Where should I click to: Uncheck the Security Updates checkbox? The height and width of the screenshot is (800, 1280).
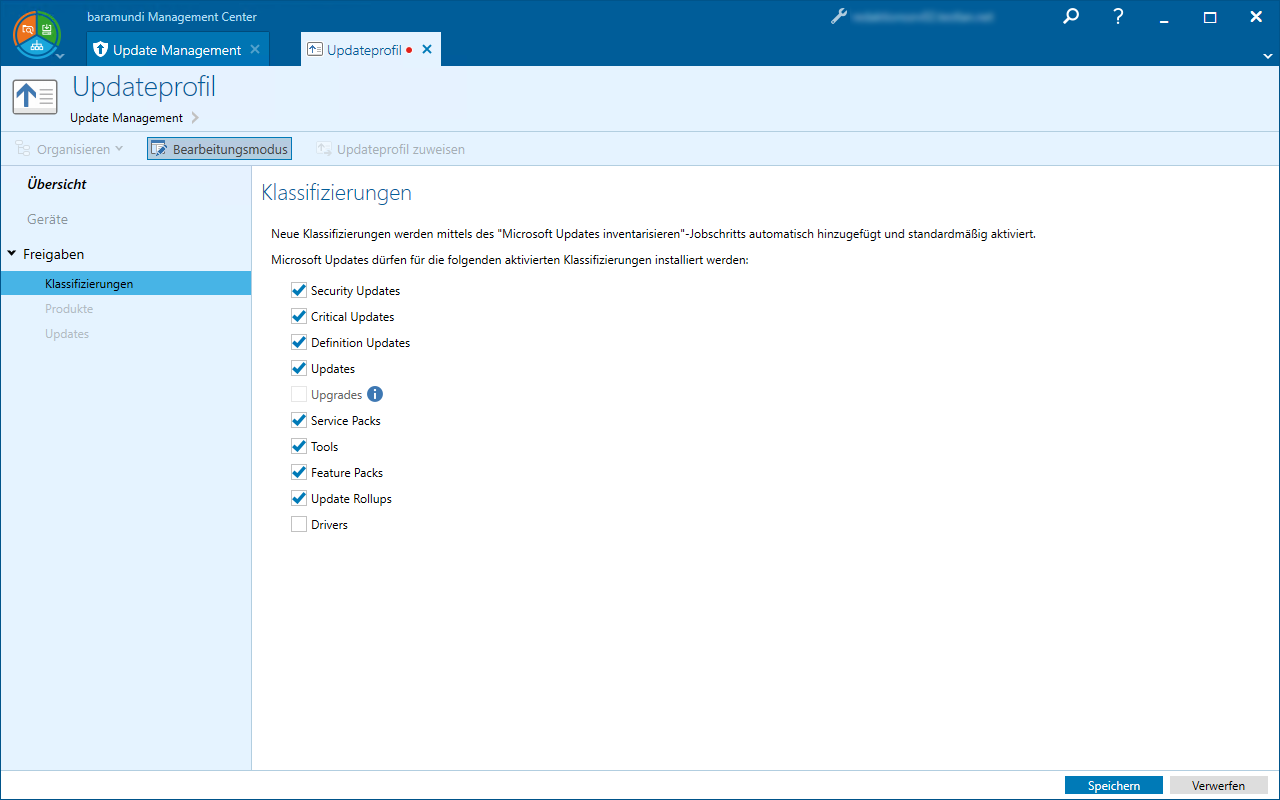coord(299,290)
